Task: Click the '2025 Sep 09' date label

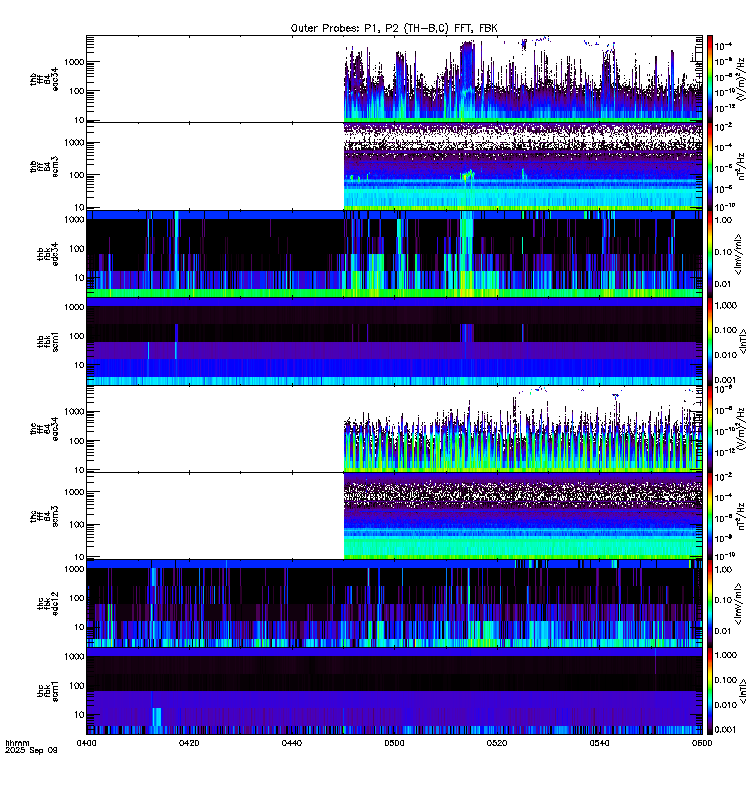Action: (31, 751)
